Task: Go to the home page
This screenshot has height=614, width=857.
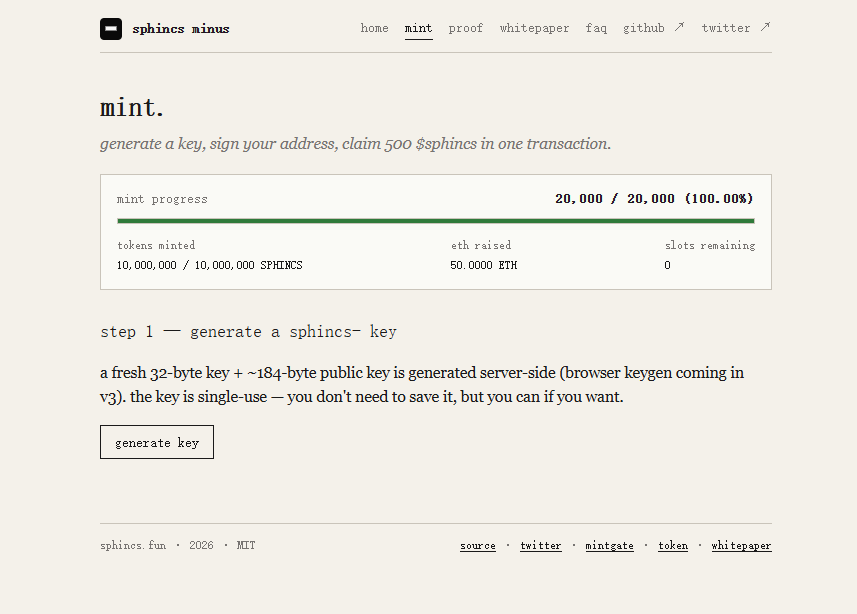Action: [x=374, y=28]
